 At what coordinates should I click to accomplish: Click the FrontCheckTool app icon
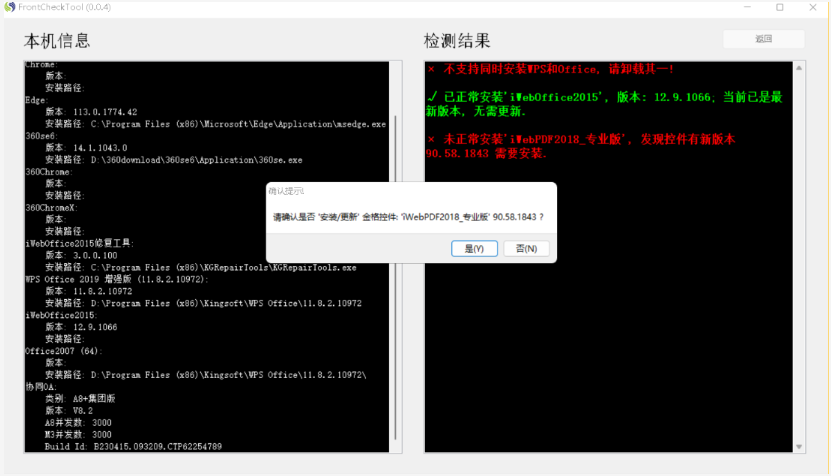pos(10,7)
